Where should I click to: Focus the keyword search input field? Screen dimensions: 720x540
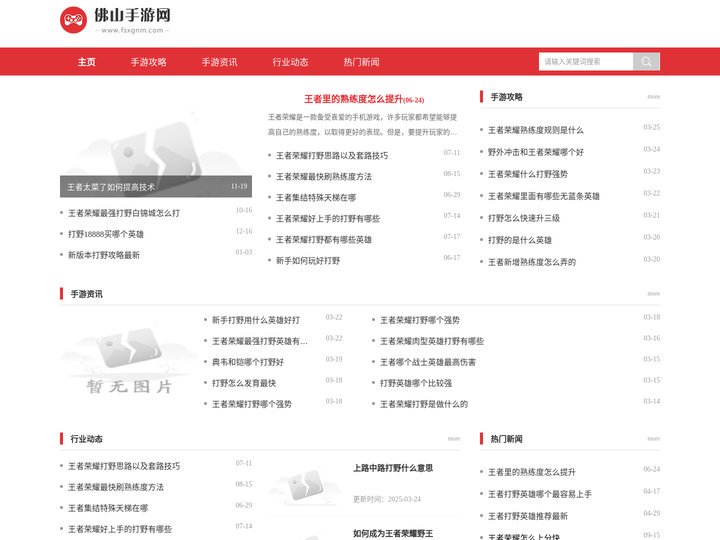(585, 62)
